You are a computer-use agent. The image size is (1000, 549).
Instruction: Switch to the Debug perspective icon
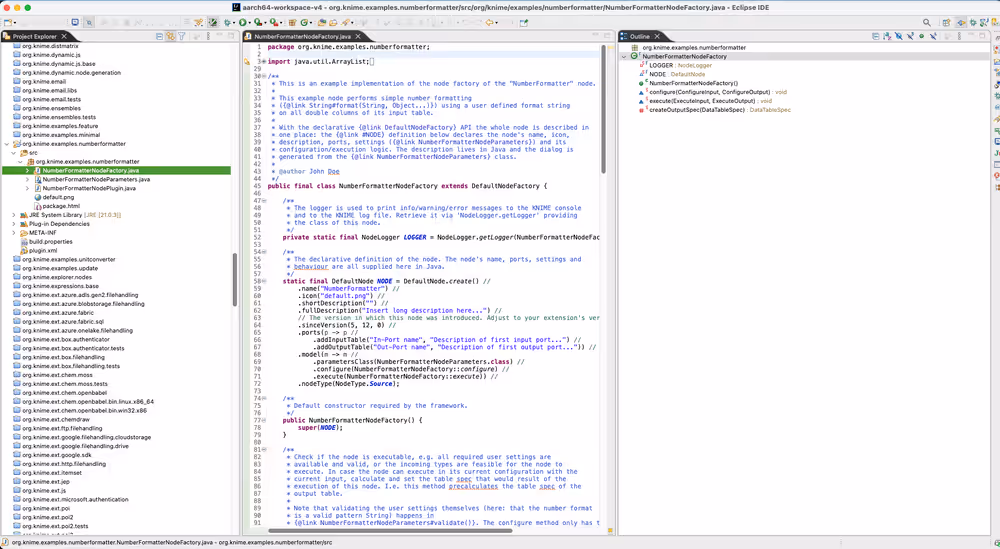coord(973,22)
